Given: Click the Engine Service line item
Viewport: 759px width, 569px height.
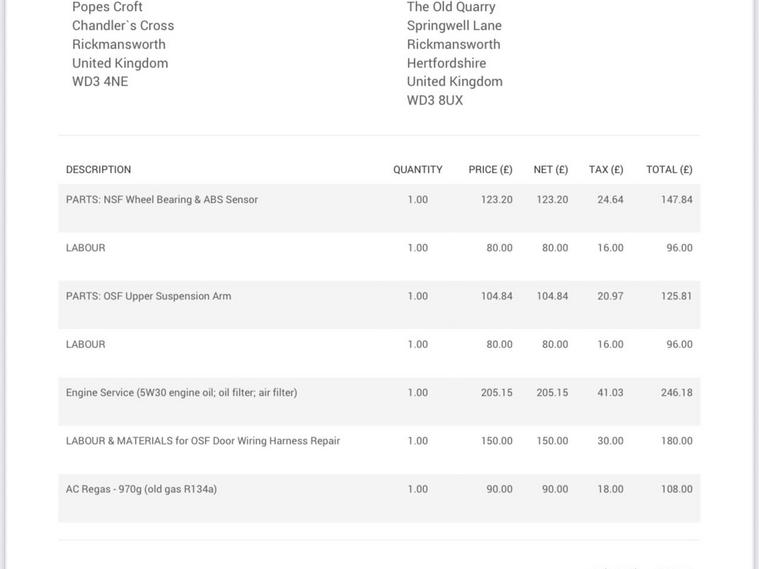Looking at the screenshot, I should [379, 401].
